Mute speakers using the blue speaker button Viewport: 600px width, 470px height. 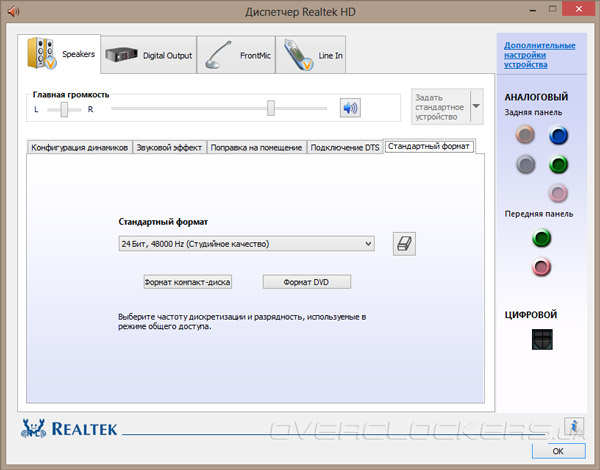(x=350, y=108)
